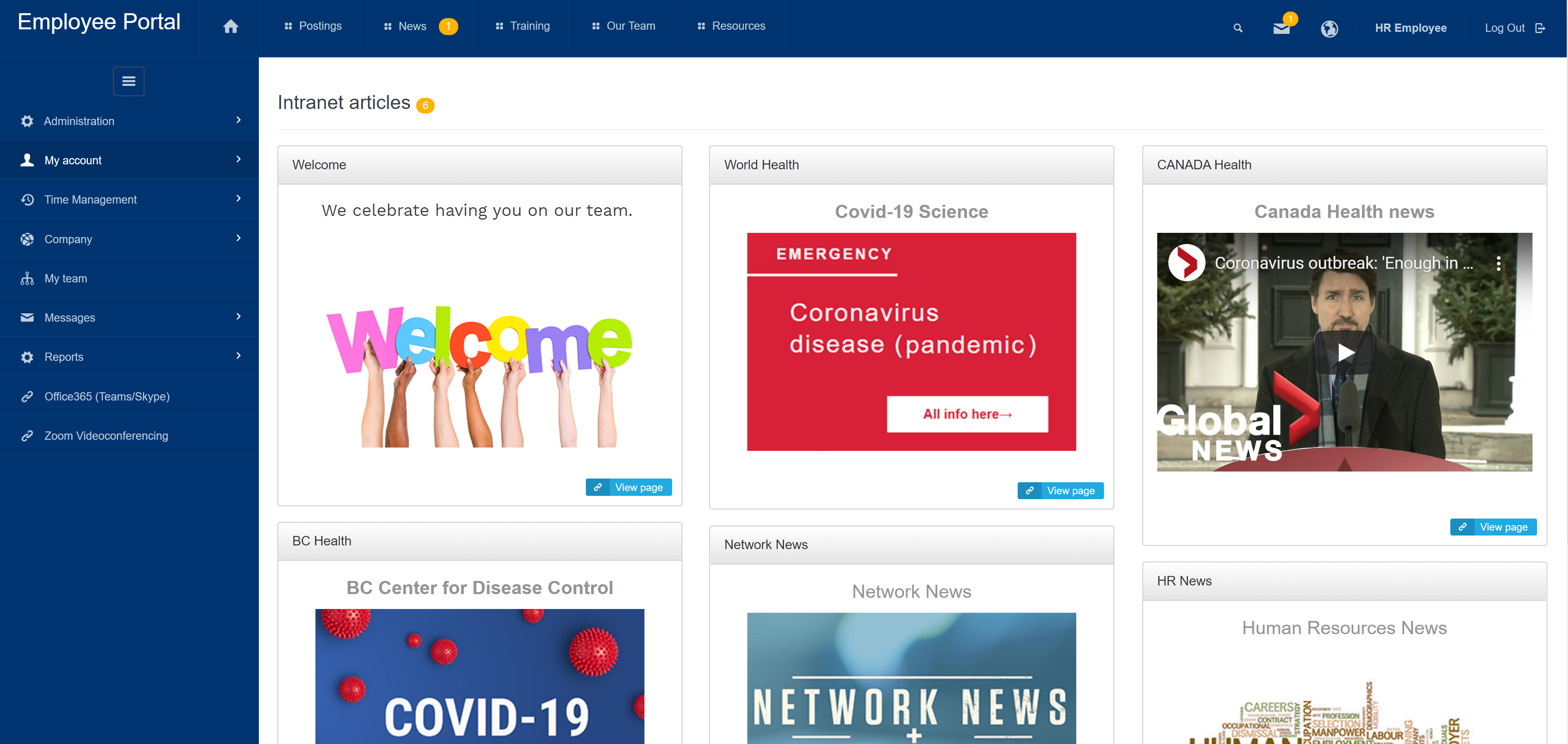1568x744 pixels.
Task: Open the Postings menu
Action: [x=312, y=26]
